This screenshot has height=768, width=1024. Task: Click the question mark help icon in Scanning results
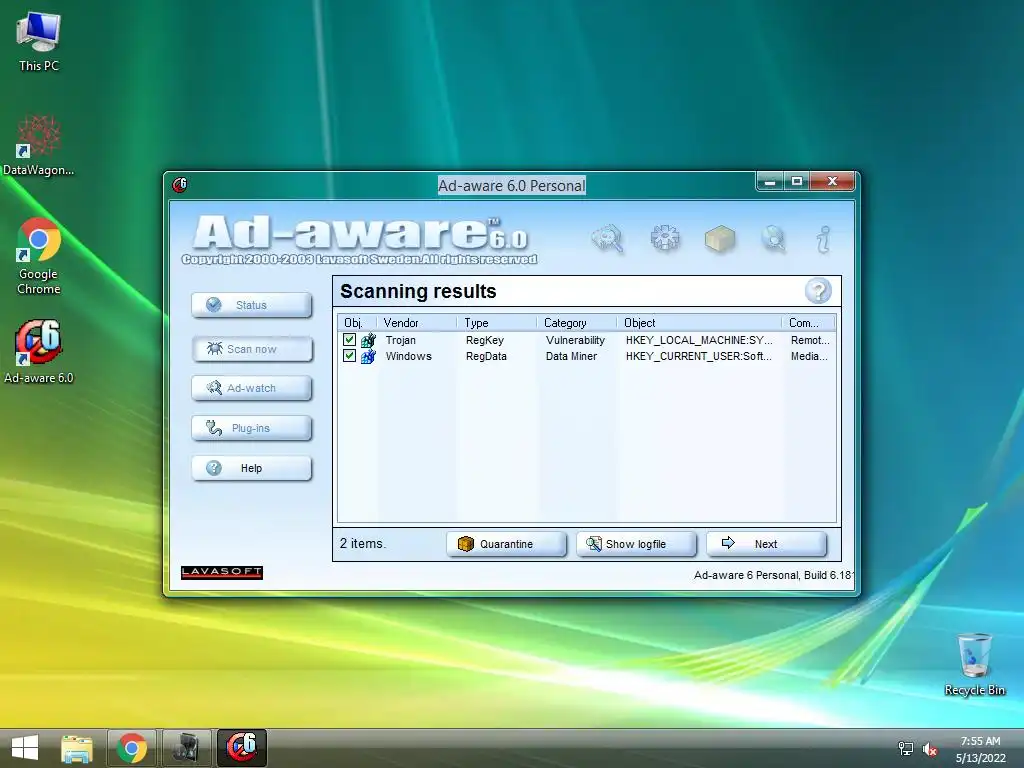pyautogui.click(x=818, y=291)
